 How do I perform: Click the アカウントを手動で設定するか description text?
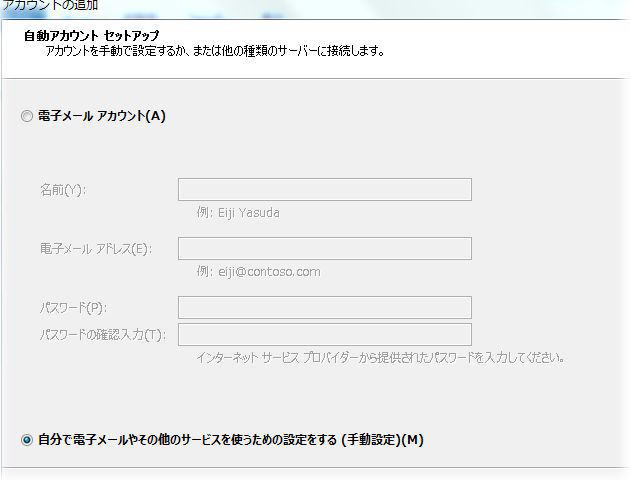(215, 50)
